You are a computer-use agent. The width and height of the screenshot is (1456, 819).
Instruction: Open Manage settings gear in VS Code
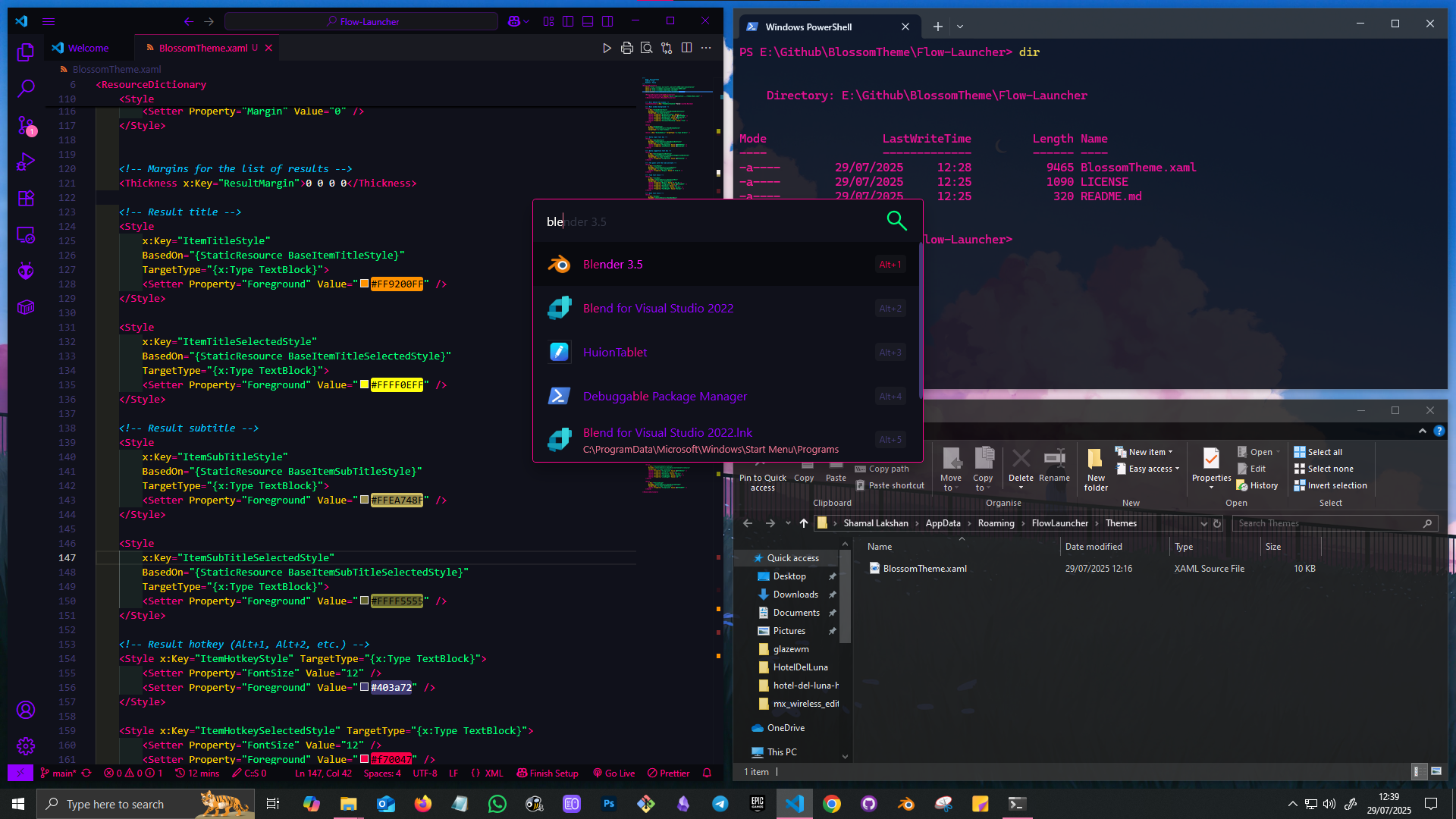click(x=26, y=746)
